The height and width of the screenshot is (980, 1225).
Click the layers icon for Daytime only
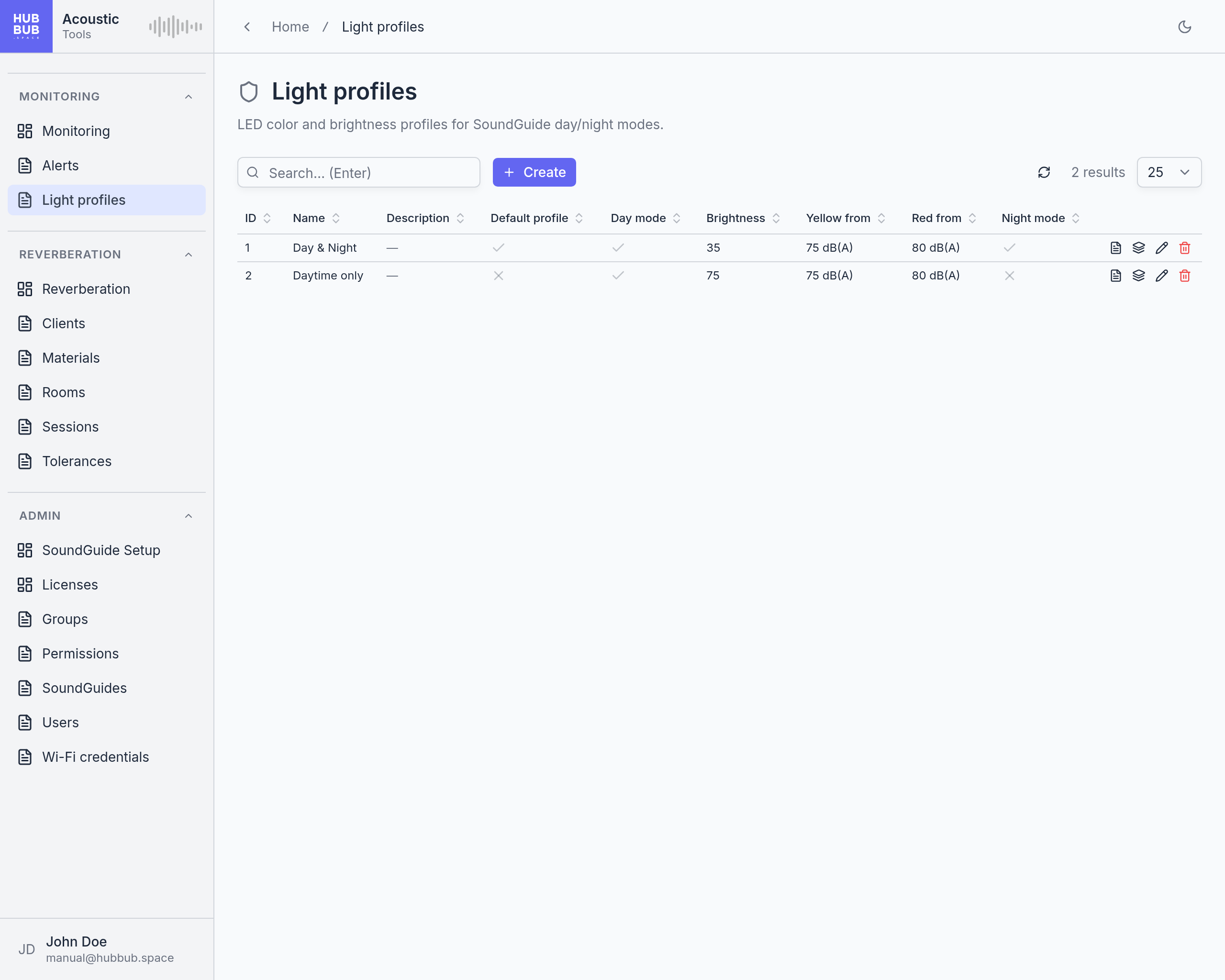(x=1138, y=276)
